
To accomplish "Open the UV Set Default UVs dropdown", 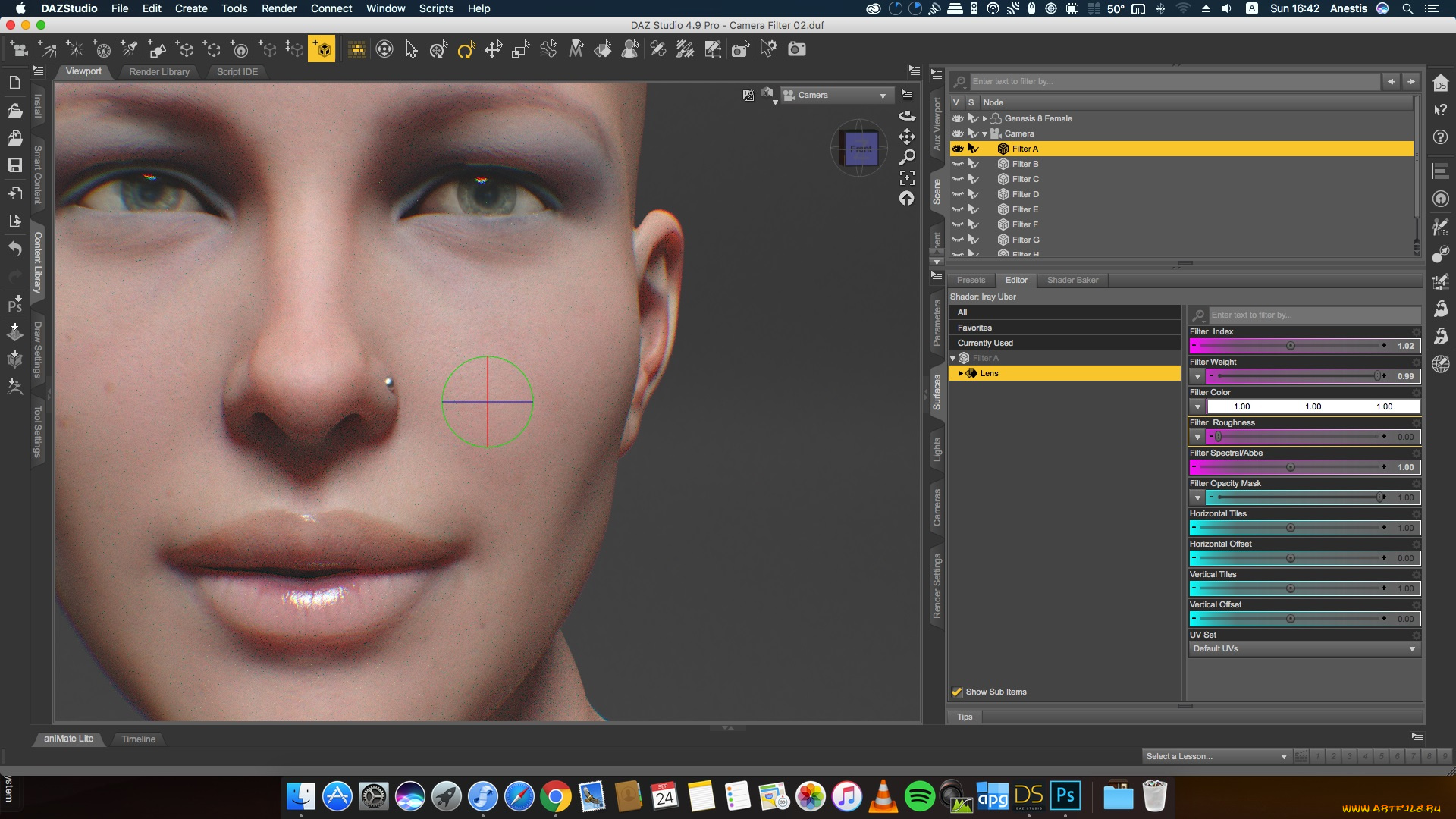I will pos(1304,649).
